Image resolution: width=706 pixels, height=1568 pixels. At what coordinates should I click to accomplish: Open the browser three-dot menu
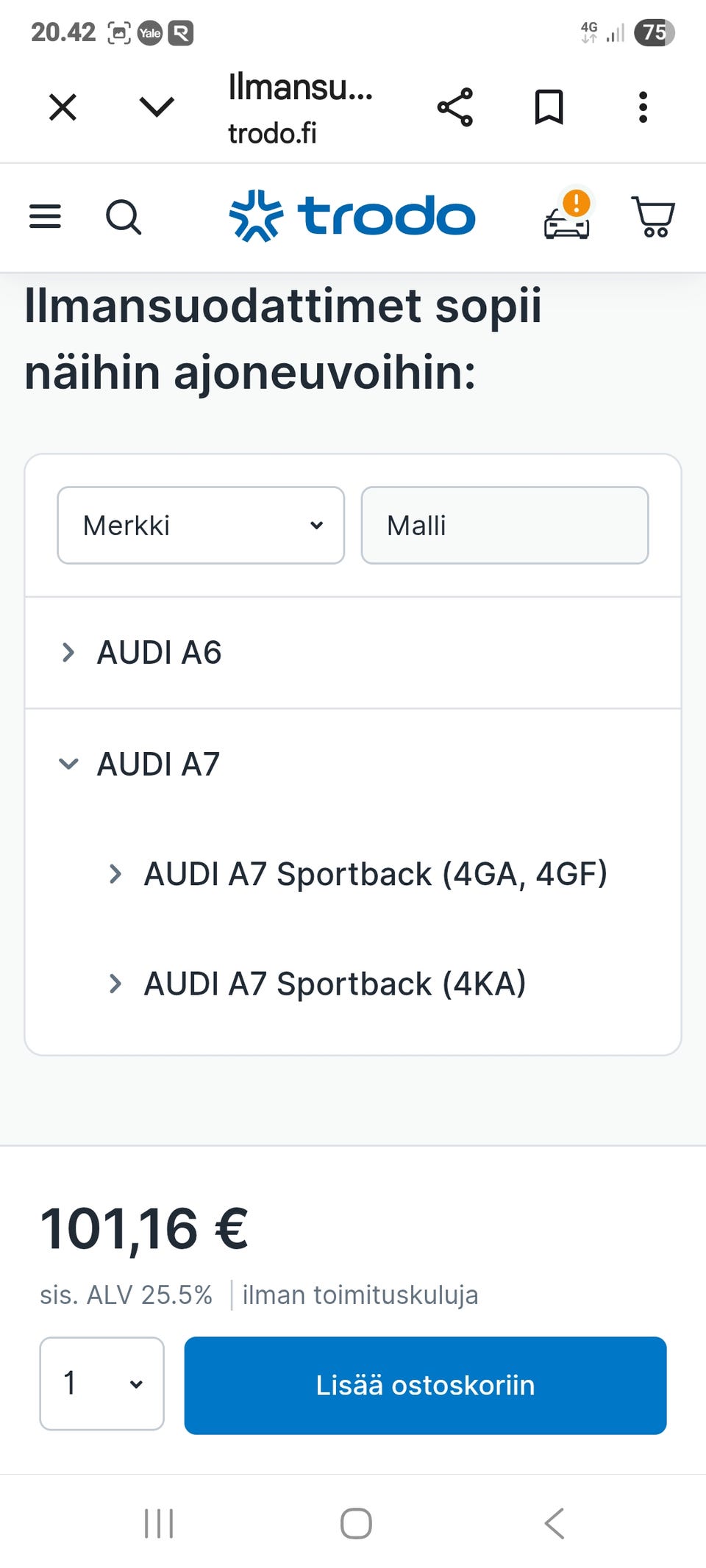[643, 107]
